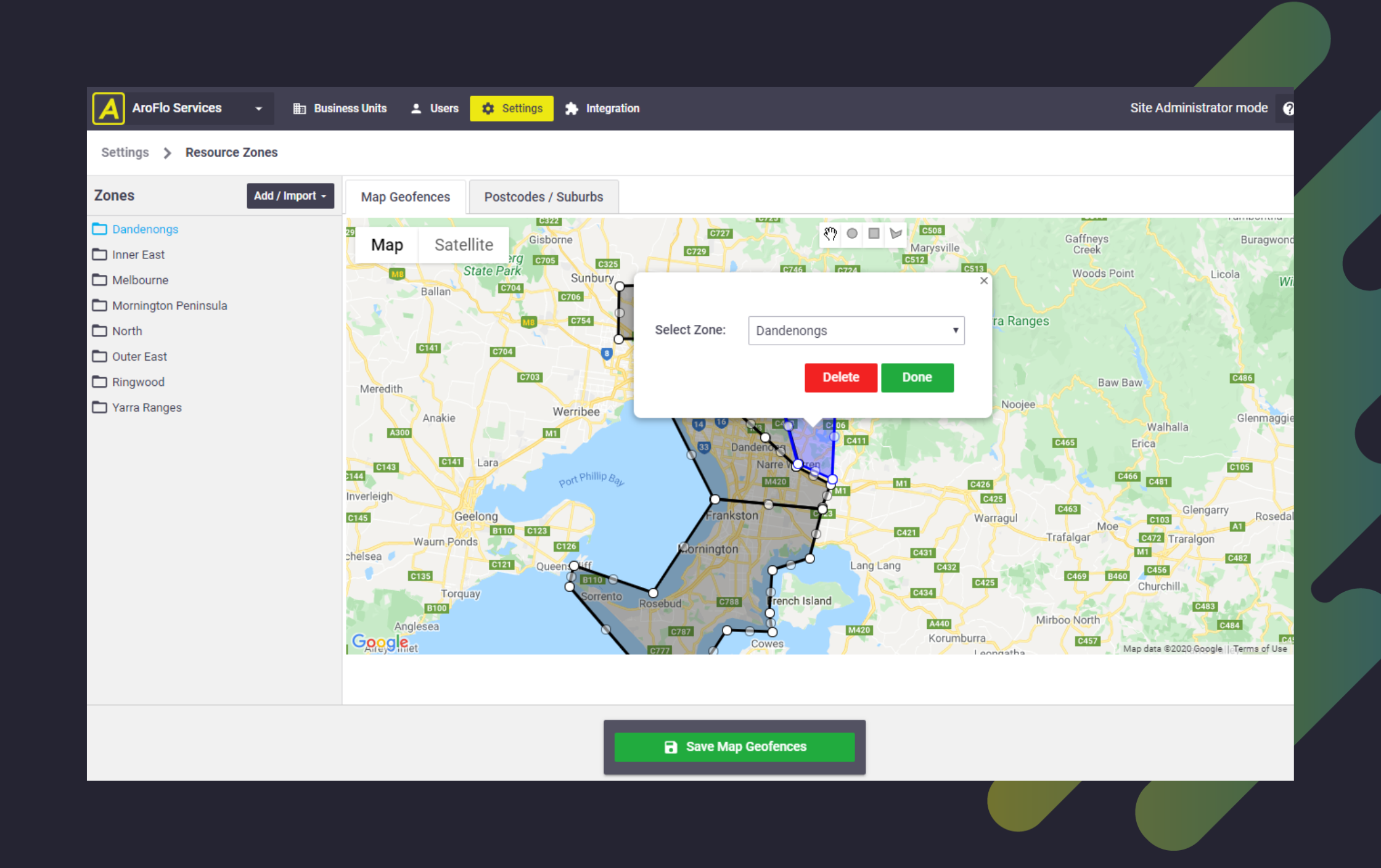Click the green Done button
The height and width of the screenshot is (868, 1381).
[x=917, y=377]
